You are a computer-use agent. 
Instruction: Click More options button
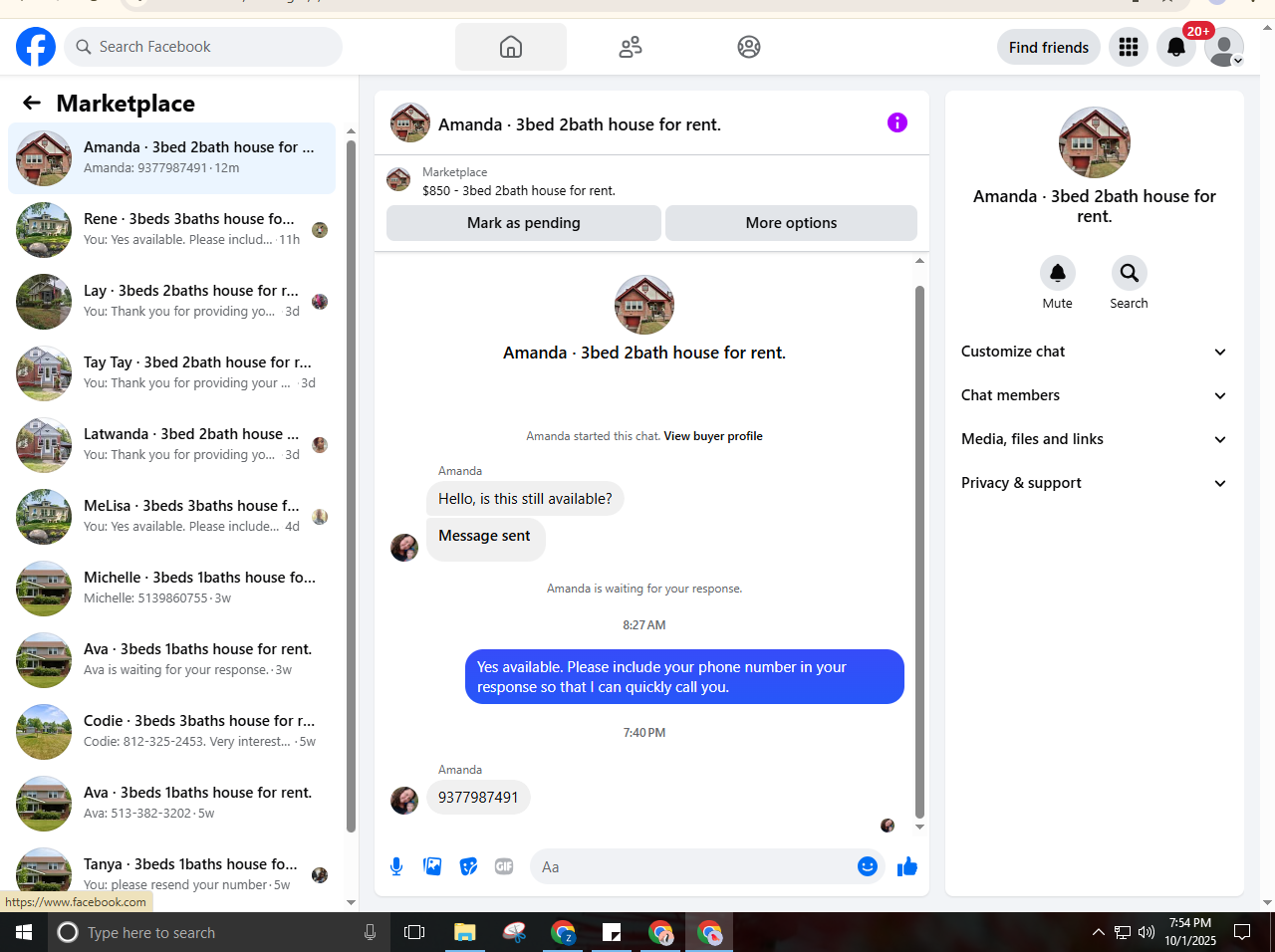tap(791, 223)
